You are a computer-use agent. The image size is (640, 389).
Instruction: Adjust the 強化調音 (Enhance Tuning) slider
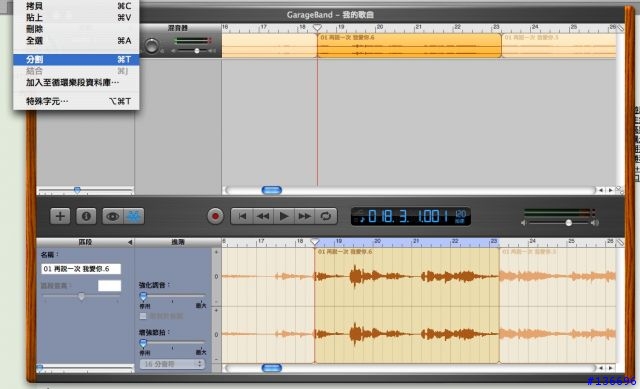(143, 296)
